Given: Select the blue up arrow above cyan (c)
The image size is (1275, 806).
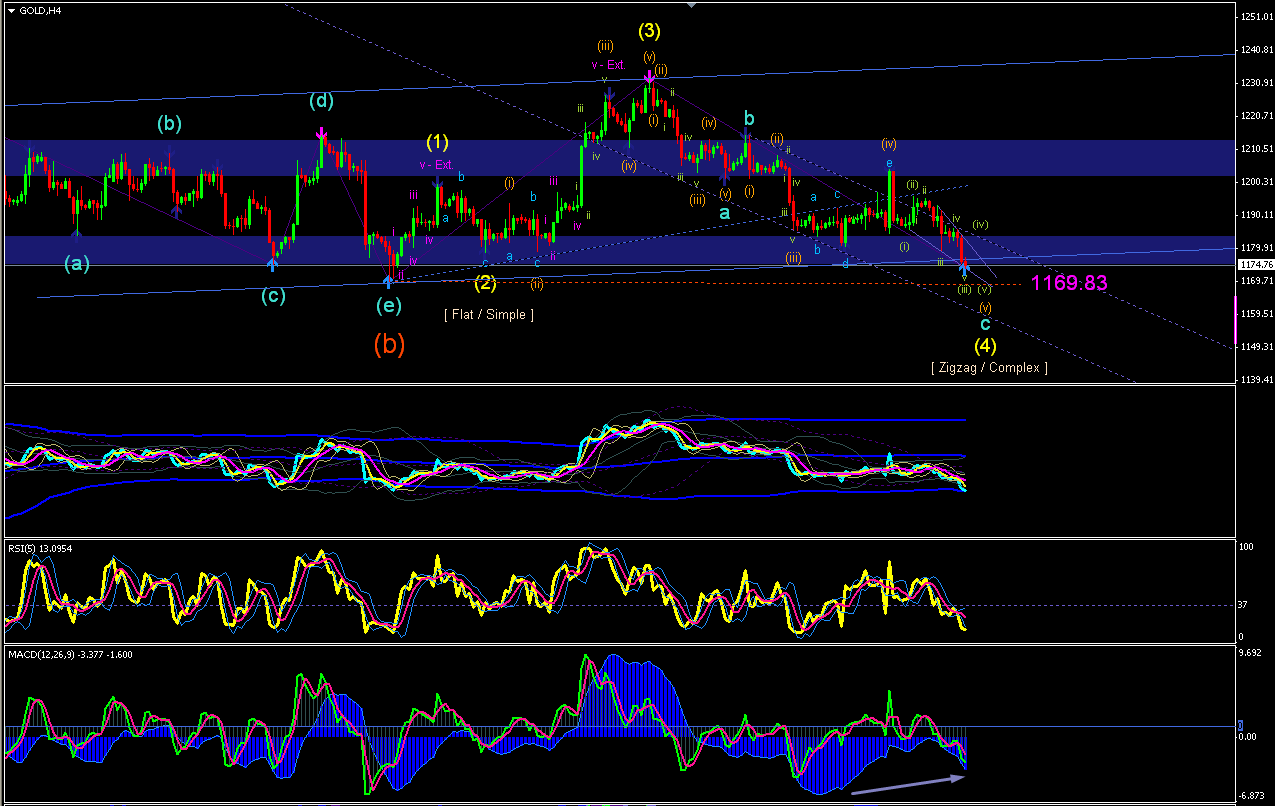Looking at the screenshot, I should click(x=272, y=263).
